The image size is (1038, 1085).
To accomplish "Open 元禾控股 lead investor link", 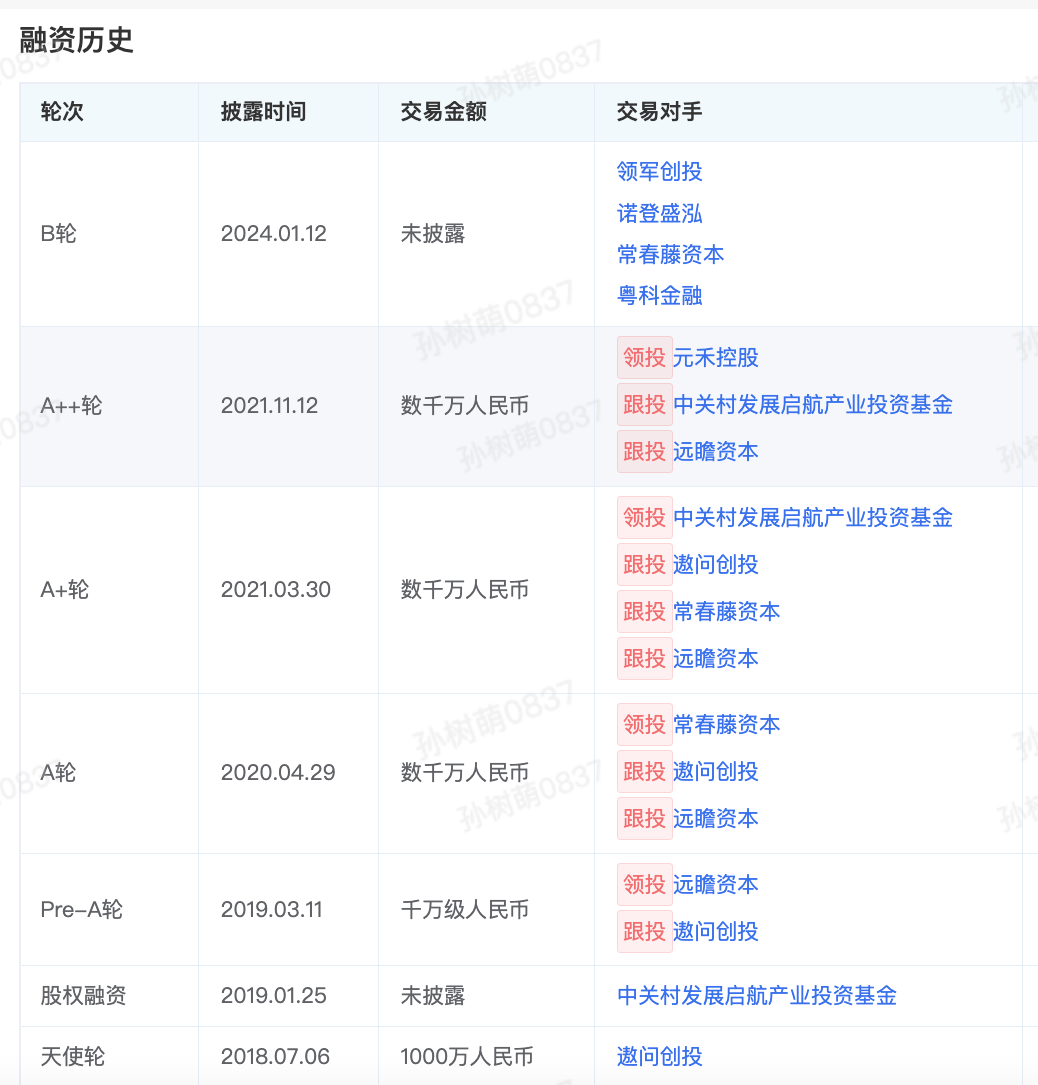I will coord(716,358).
